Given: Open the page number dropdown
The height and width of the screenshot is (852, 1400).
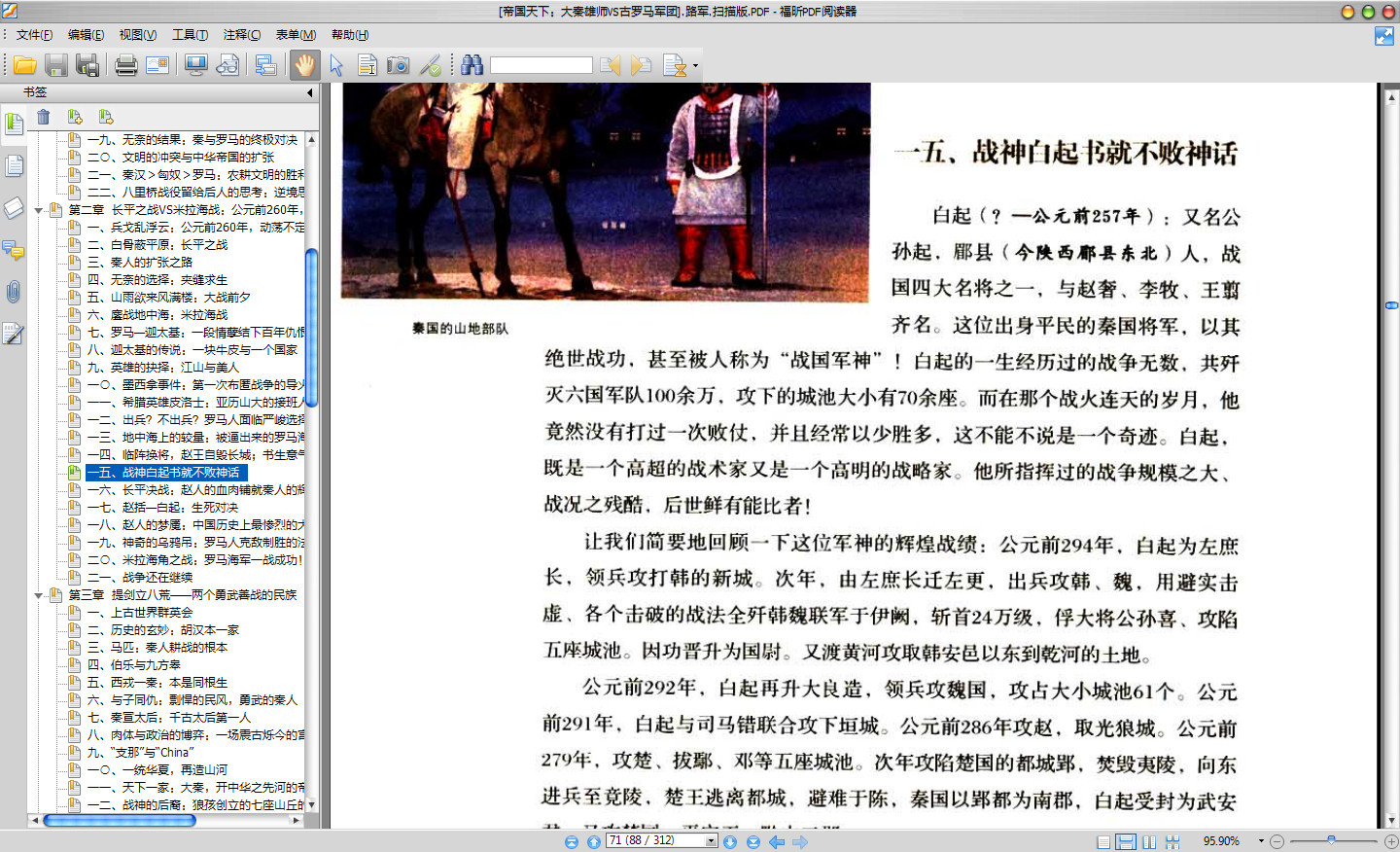Looking at the screenshot, I should coord(711,841).
